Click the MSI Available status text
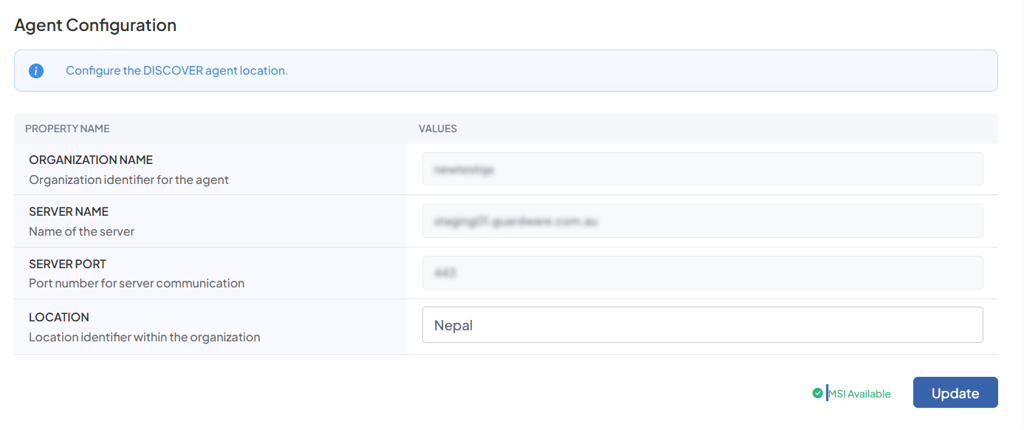 (859, 394)
